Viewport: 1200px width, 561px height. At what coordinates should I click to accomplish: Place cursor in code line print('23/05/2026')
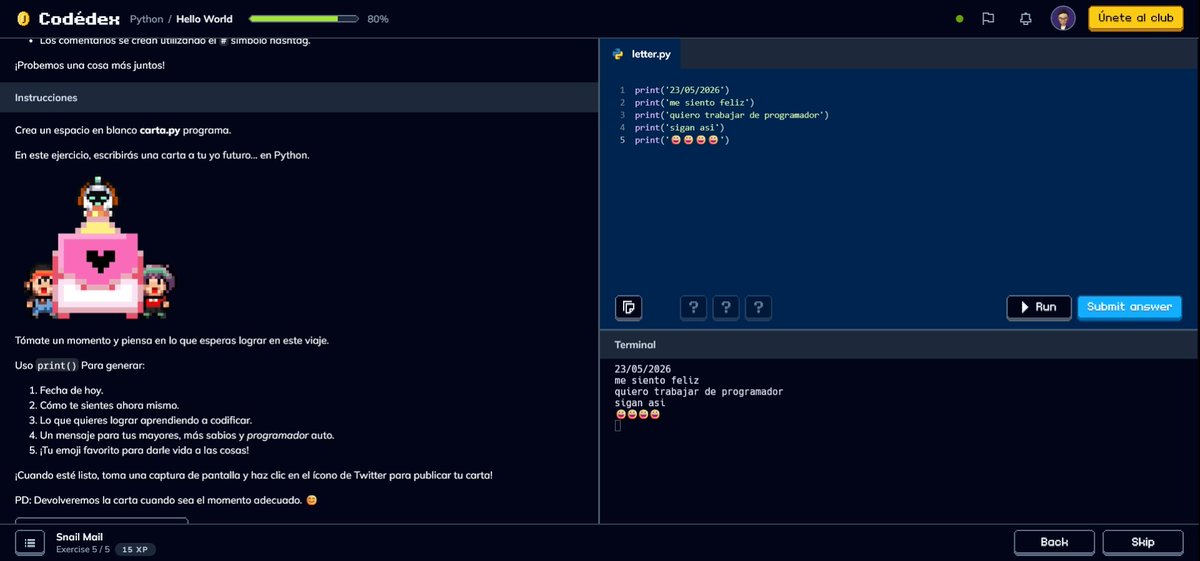[x=682, y=90]
